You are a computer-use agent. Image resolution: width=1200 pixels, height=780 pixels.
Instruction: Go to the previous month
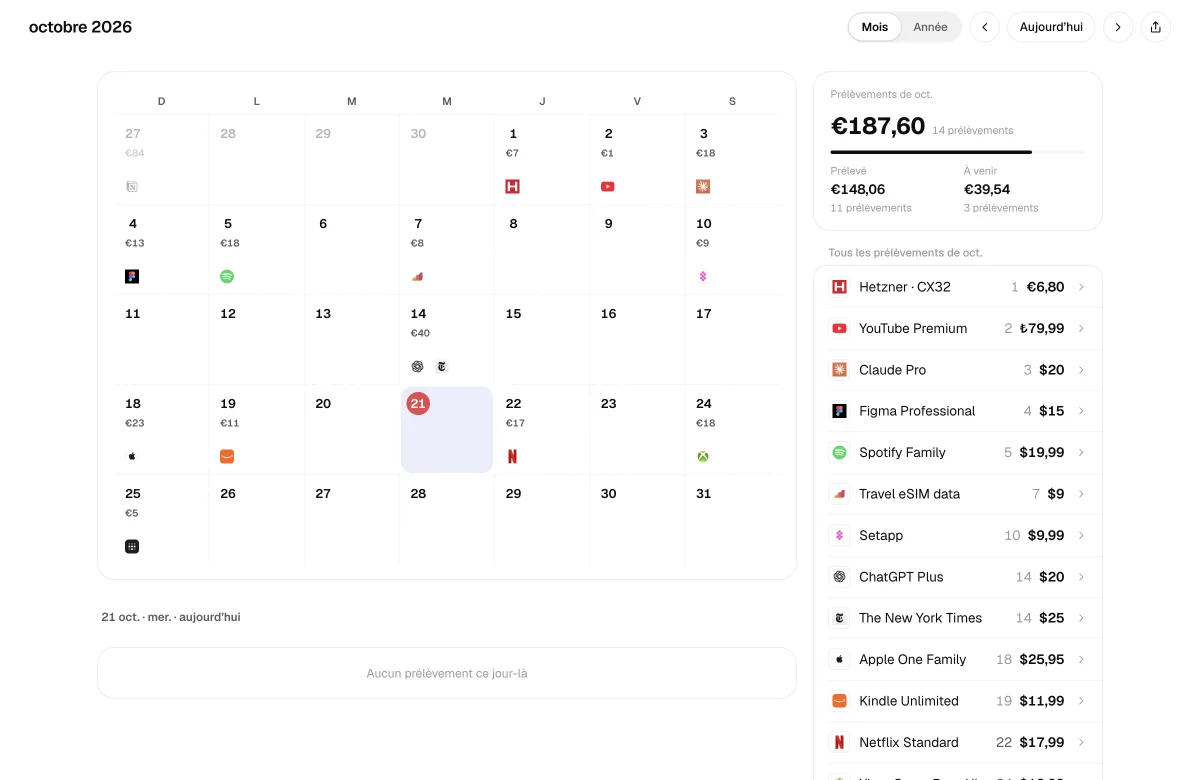click(x=985, y=27)
